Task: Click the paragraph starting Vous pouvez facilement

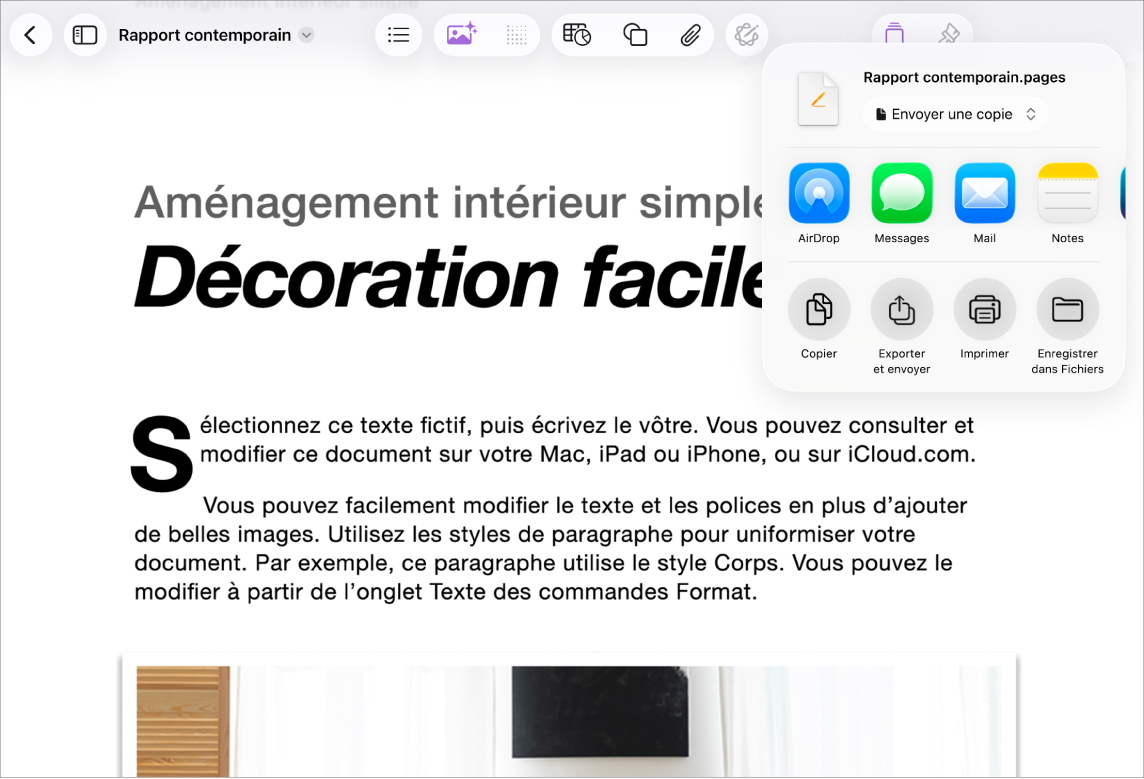Action: point(551,549)
